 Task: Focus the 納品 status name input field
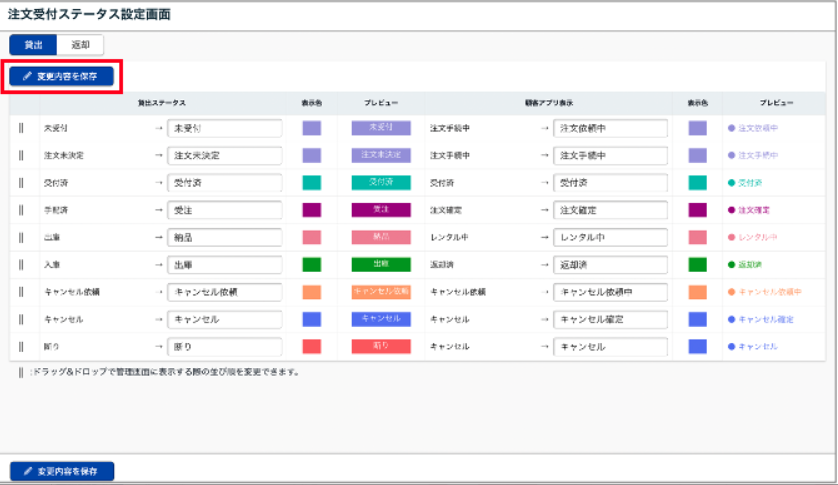point(224,237)
